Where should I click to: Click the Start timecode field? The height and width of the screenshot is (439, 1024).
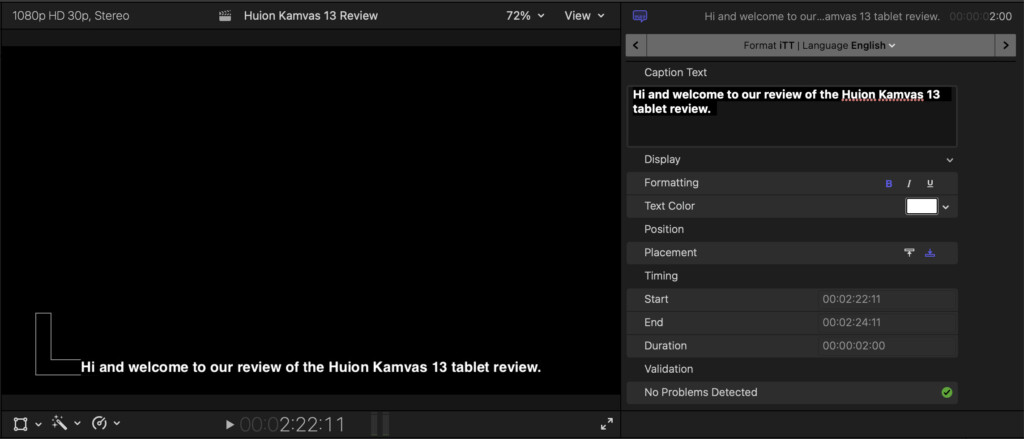[x=887, y=299]
